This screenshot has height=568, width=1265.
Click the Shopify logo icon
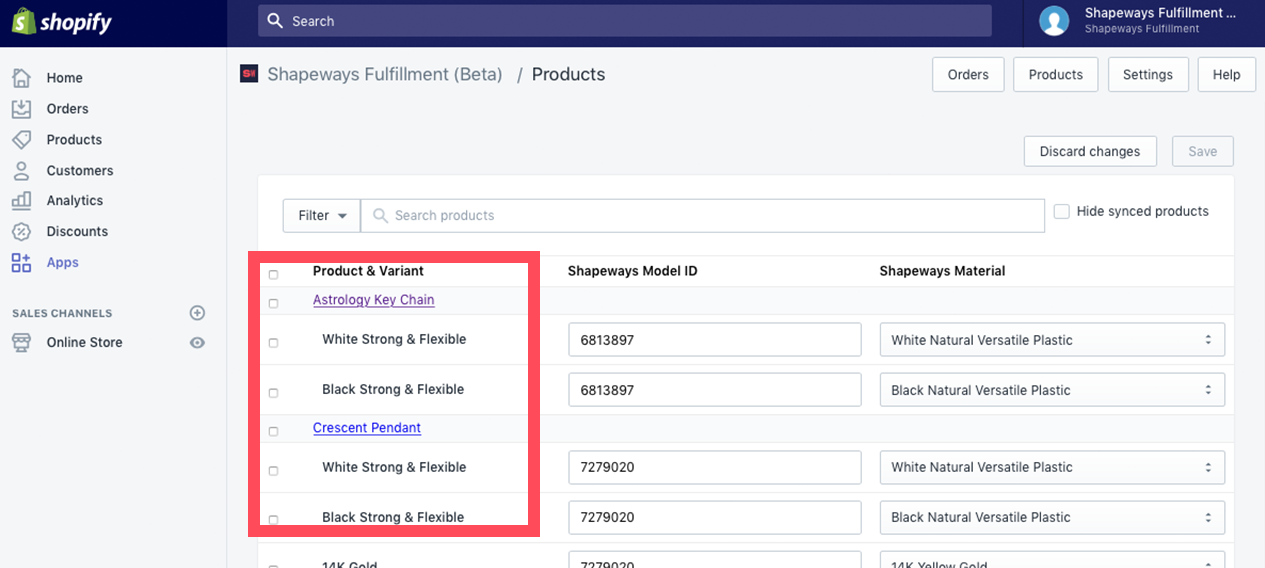tap(23, 21)
